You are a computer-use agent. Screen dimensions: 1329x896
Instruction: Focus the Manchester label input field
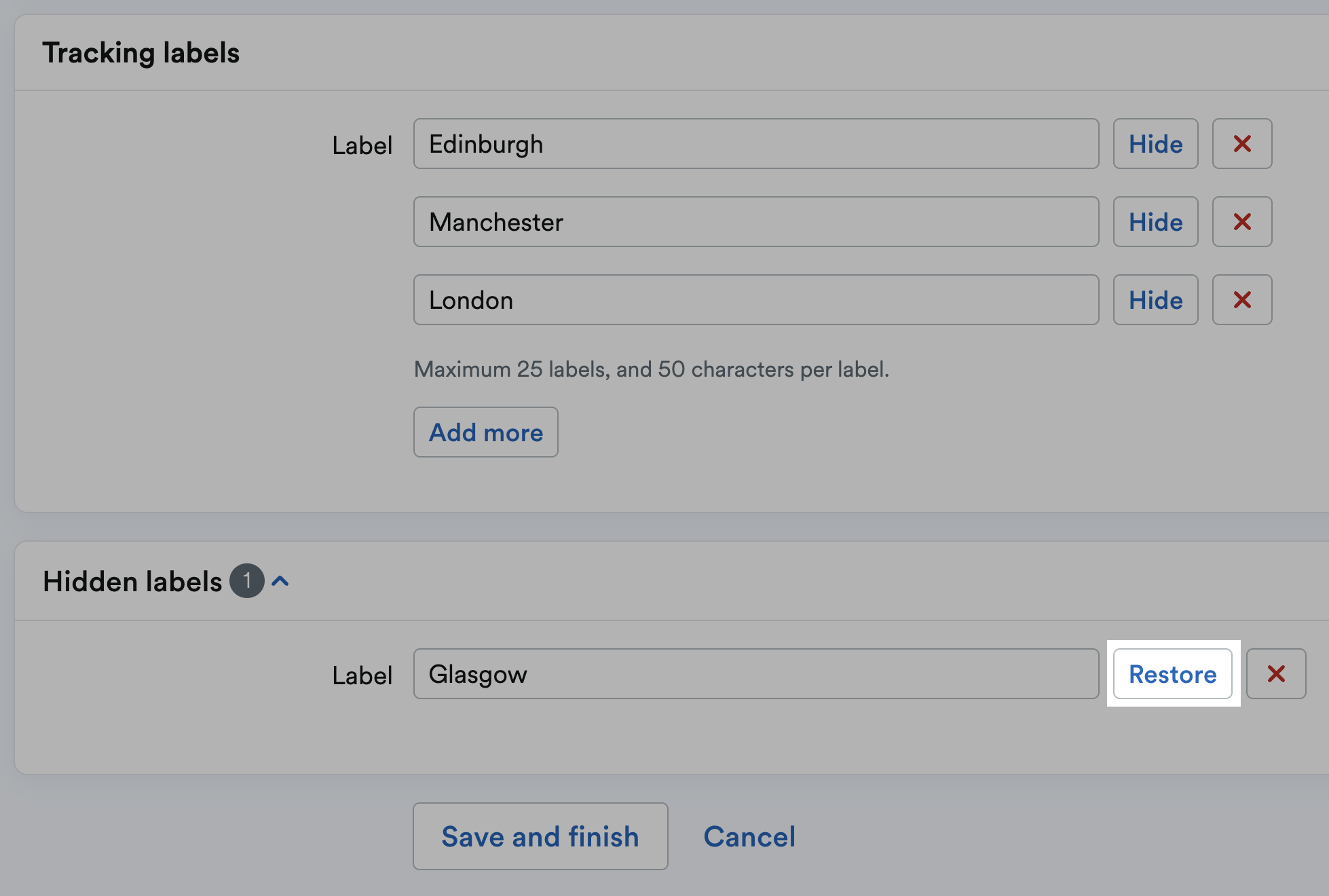click(756, 222)
